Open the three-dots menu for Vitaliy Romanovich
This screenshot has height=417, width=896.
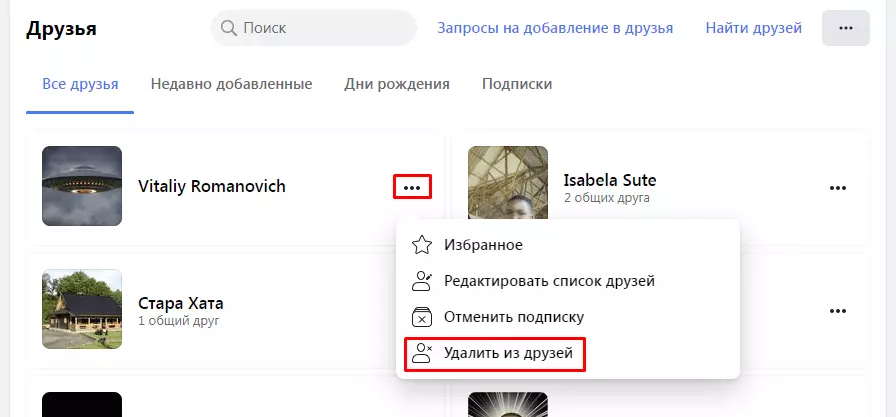point(412,187)
